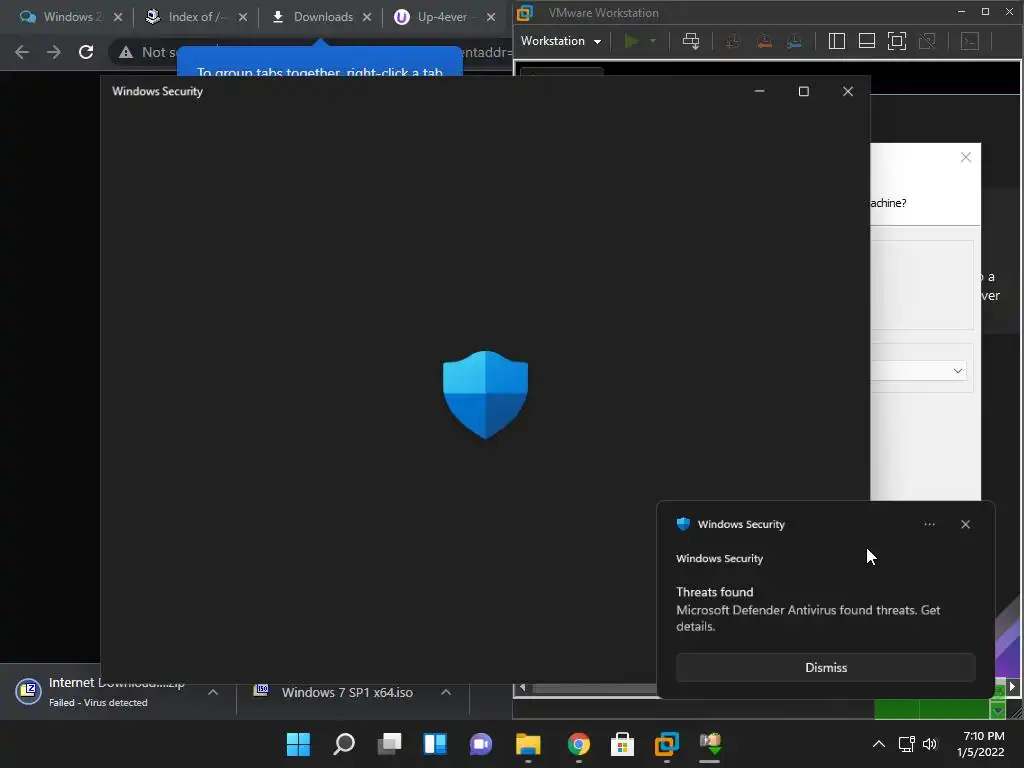Image resolution: width=1024 pixels, height=768 pixels.
Task: Toggle the VMware library sidebar icon
Action: [x=837, y=41]
